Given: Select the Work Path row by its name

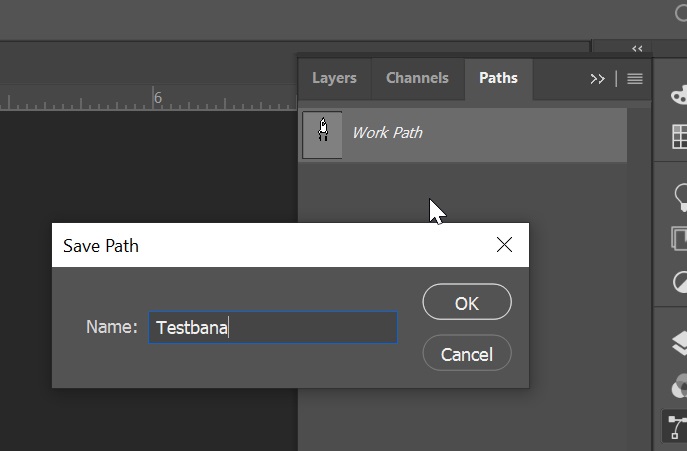Looking at the screenshot, I should pos(387,132).
